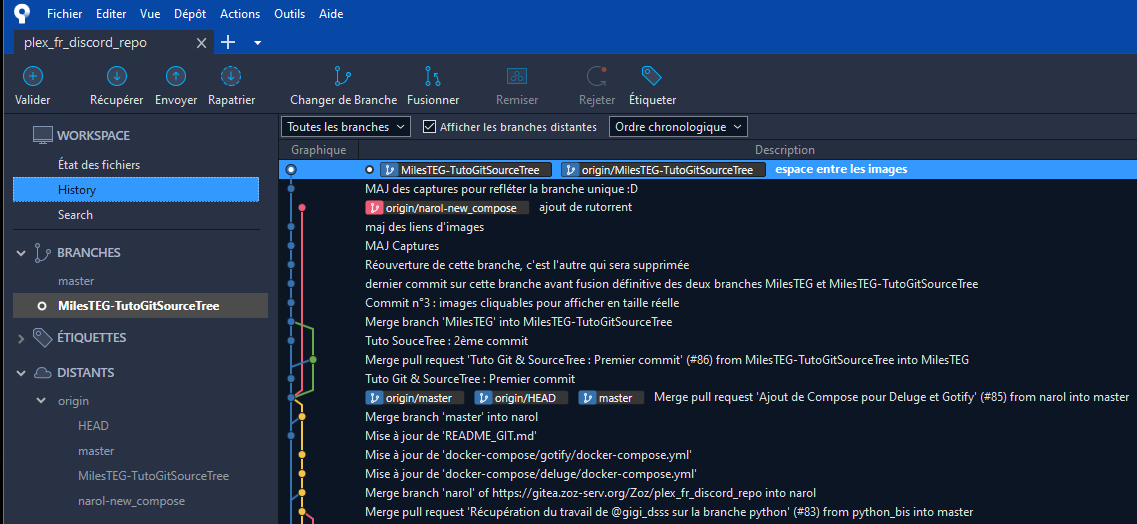Collapse the DISTANTS section
This screenshot has height=524, width=1137.
pyautogui.click(x=20, y=373)
